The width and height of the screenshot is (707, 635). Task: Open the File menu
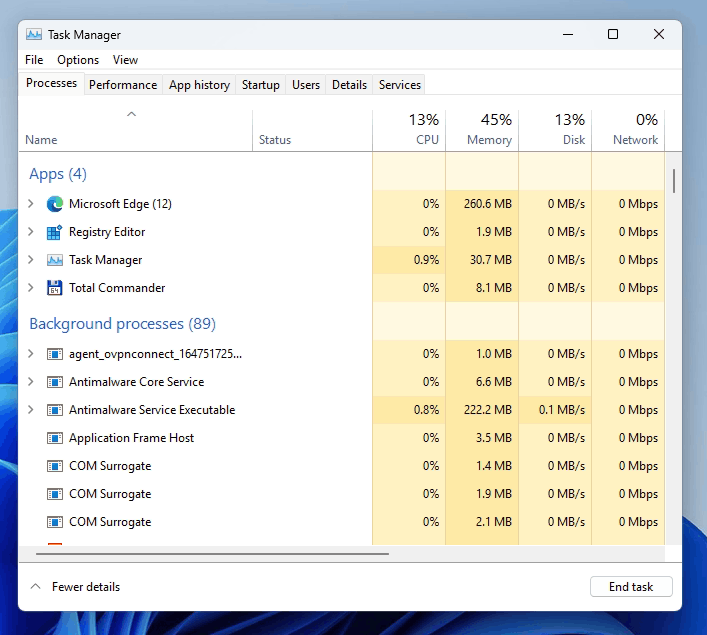tap(34, 60)
